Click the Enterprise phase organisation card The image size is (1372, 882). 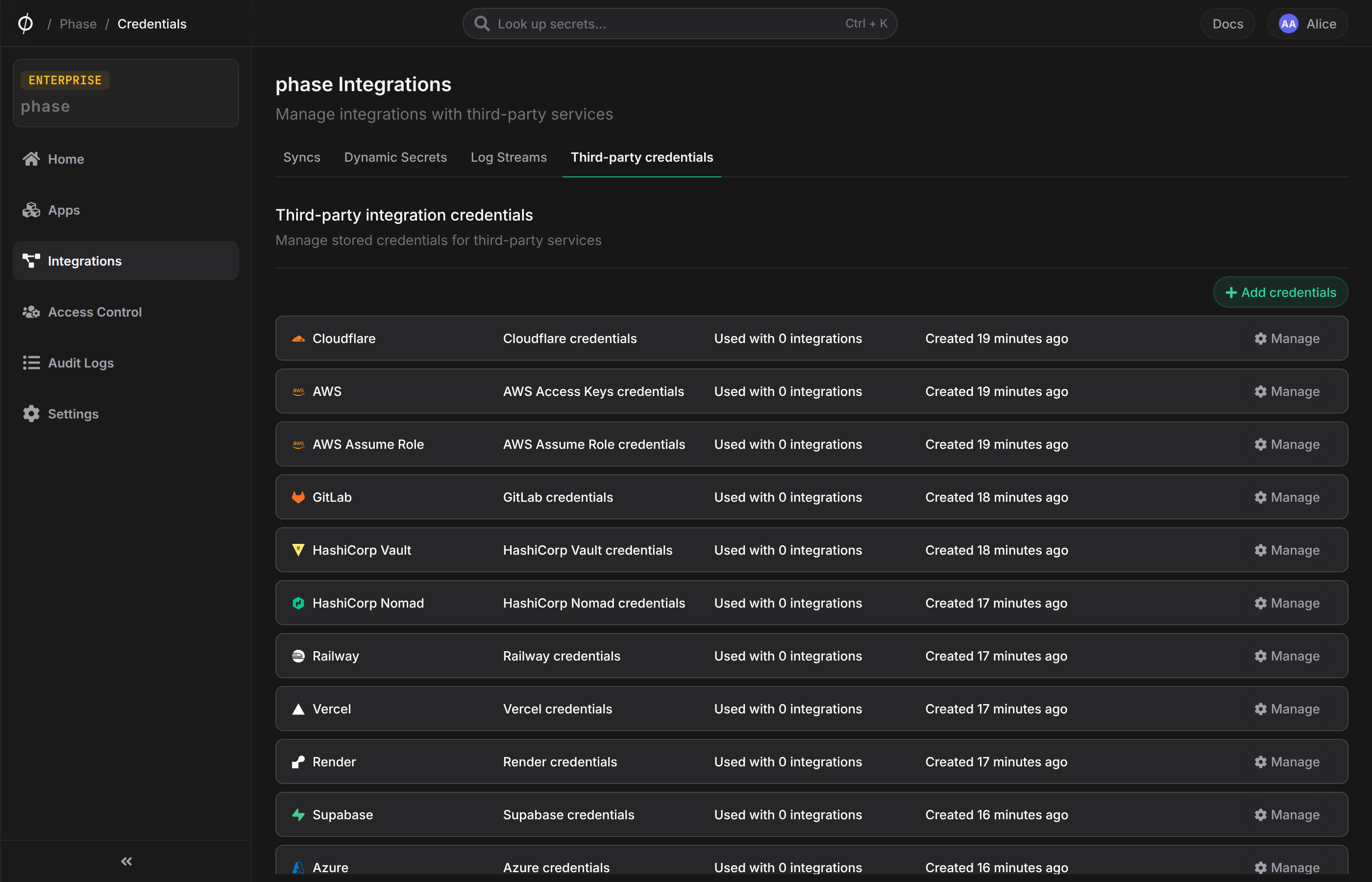pos(125,93)
